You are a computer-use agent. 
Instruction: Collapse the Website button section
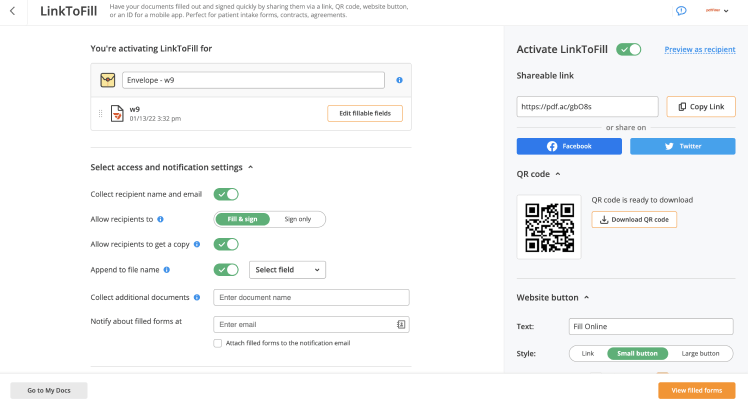586,297
